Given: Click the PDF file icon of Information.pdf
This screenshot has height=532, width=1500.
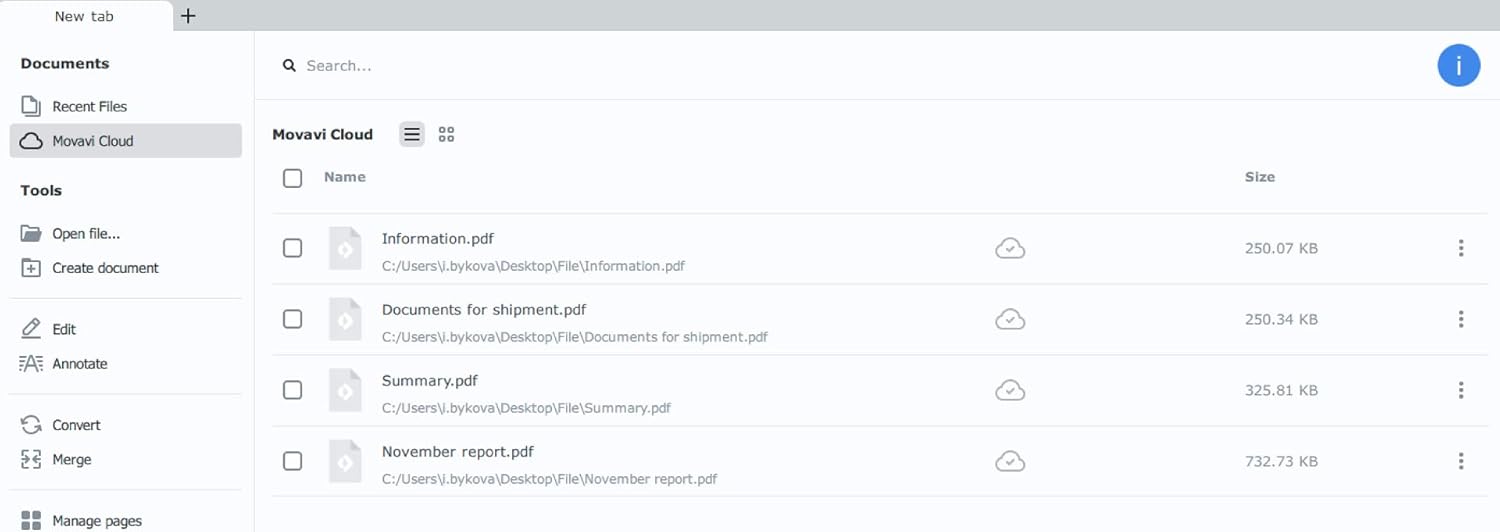Looking at the screenshot, I should pos(345,249).
